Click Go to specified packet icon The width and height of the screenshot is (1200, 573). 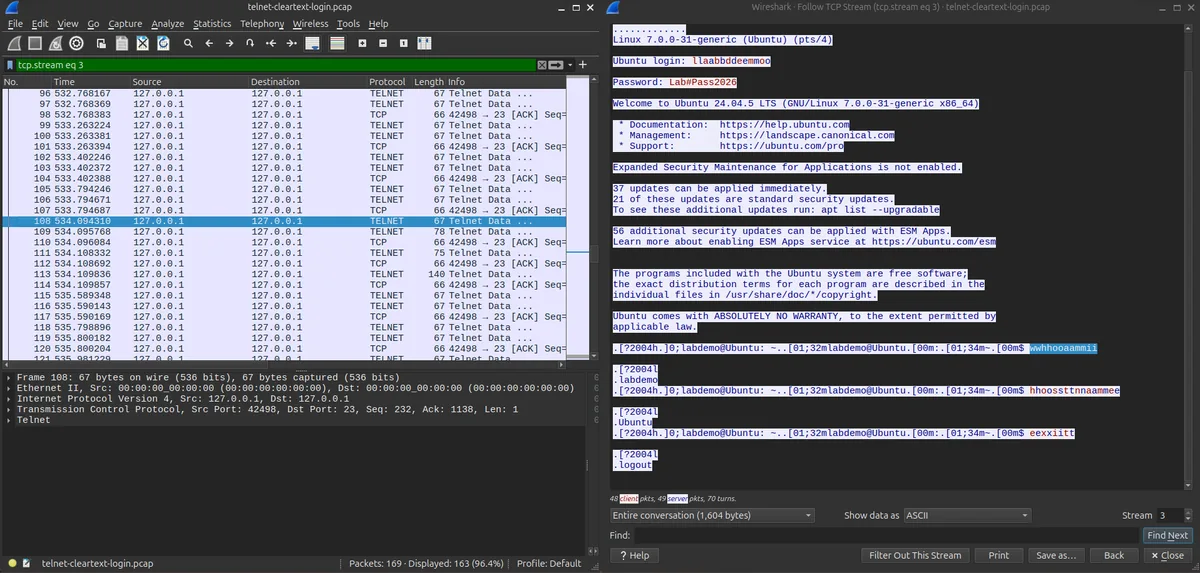click(x=250, y=43)
